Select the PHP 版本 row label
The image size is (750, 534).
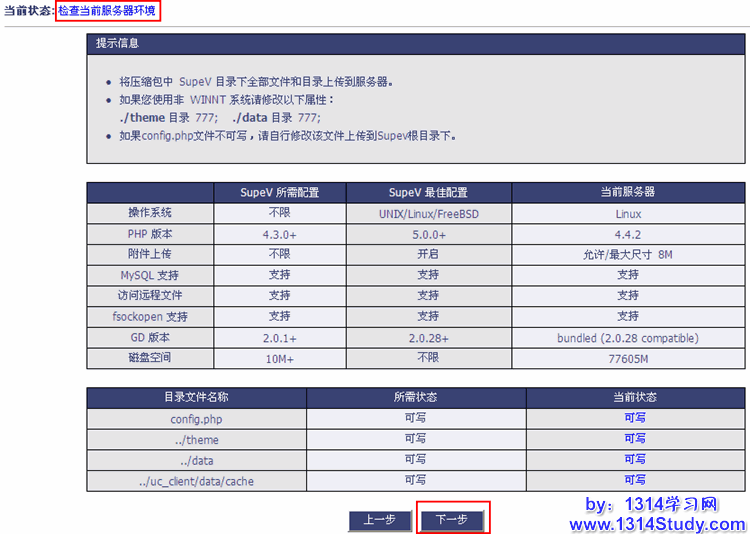point(150,234)
